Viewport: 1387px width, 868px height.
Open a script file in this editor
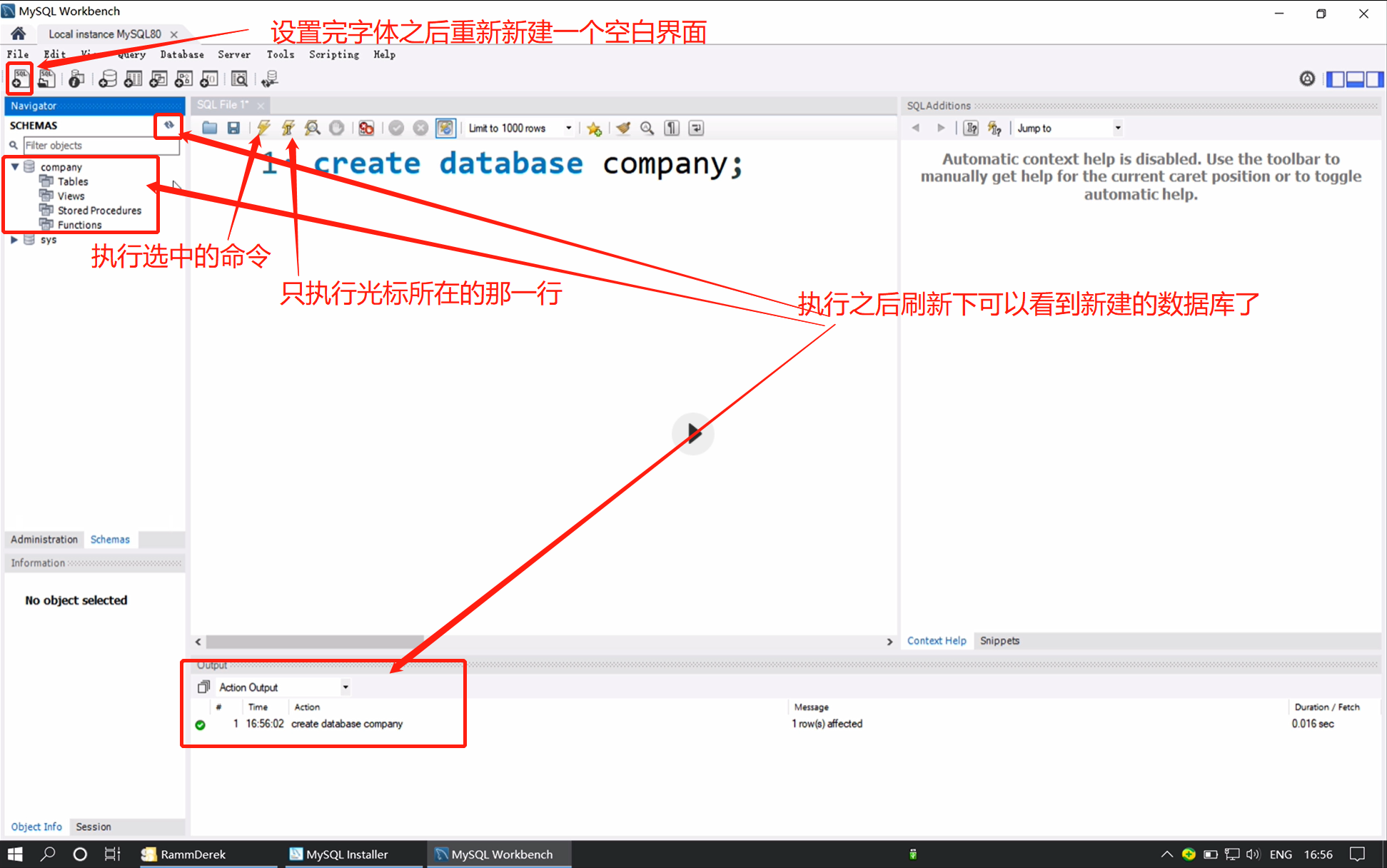[209, 128]
